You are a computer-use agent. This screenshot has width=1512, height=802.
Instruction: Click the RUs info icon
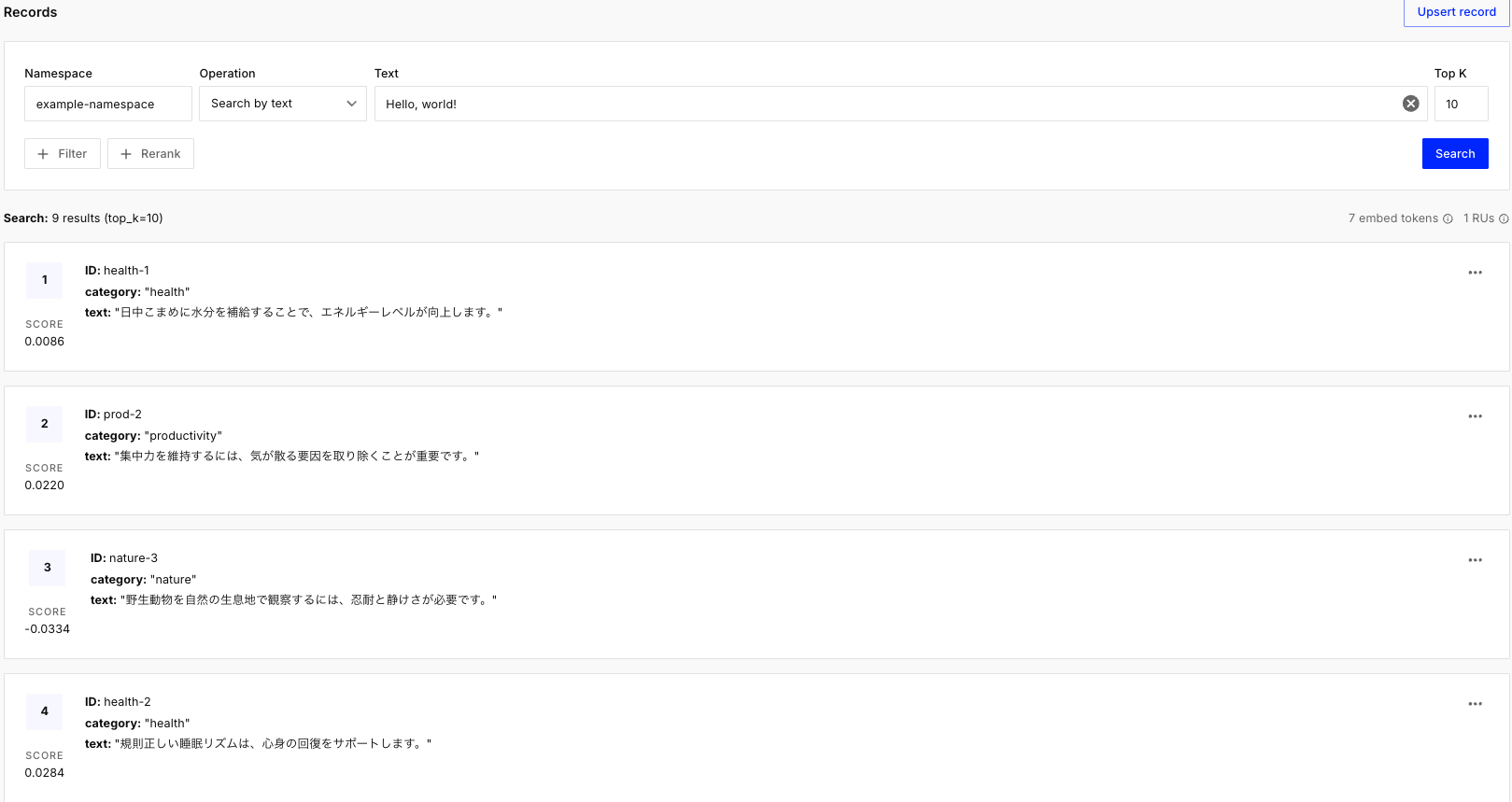point(1504,219)
